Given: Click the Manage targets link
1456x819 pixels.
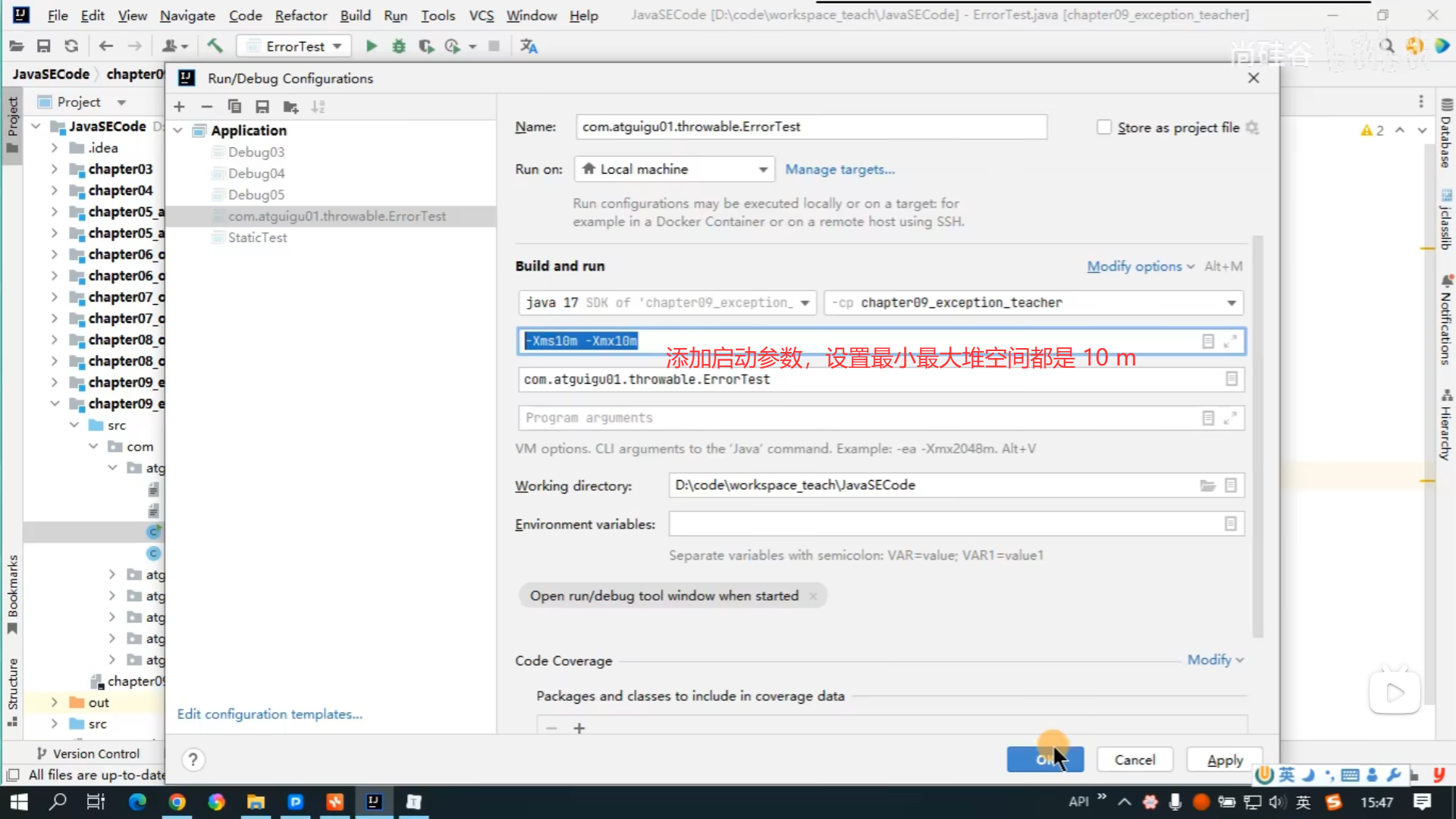Looking at the screenshot, I should click(839, 169).
